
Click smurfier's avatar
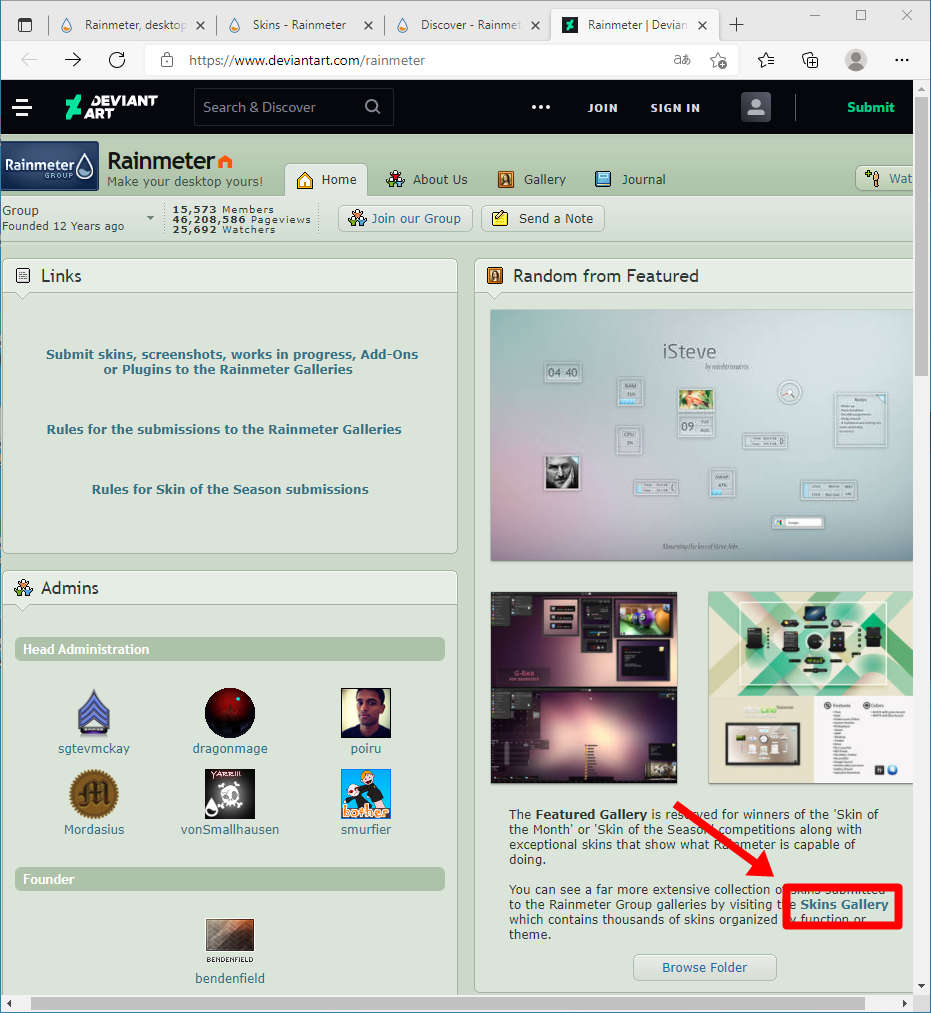pyautogui.click(x=366, y=794)
